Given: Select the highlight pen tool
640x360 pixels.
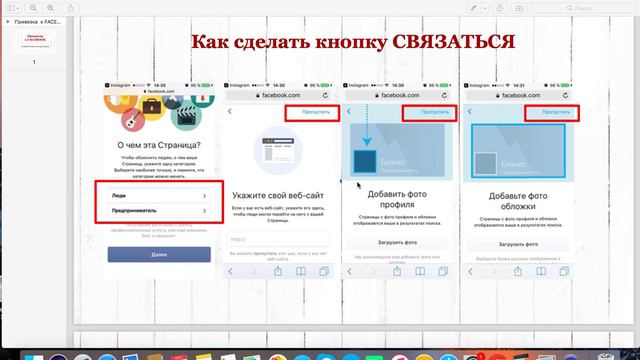Looking at the screenshot, I should (x=473, y=8).
